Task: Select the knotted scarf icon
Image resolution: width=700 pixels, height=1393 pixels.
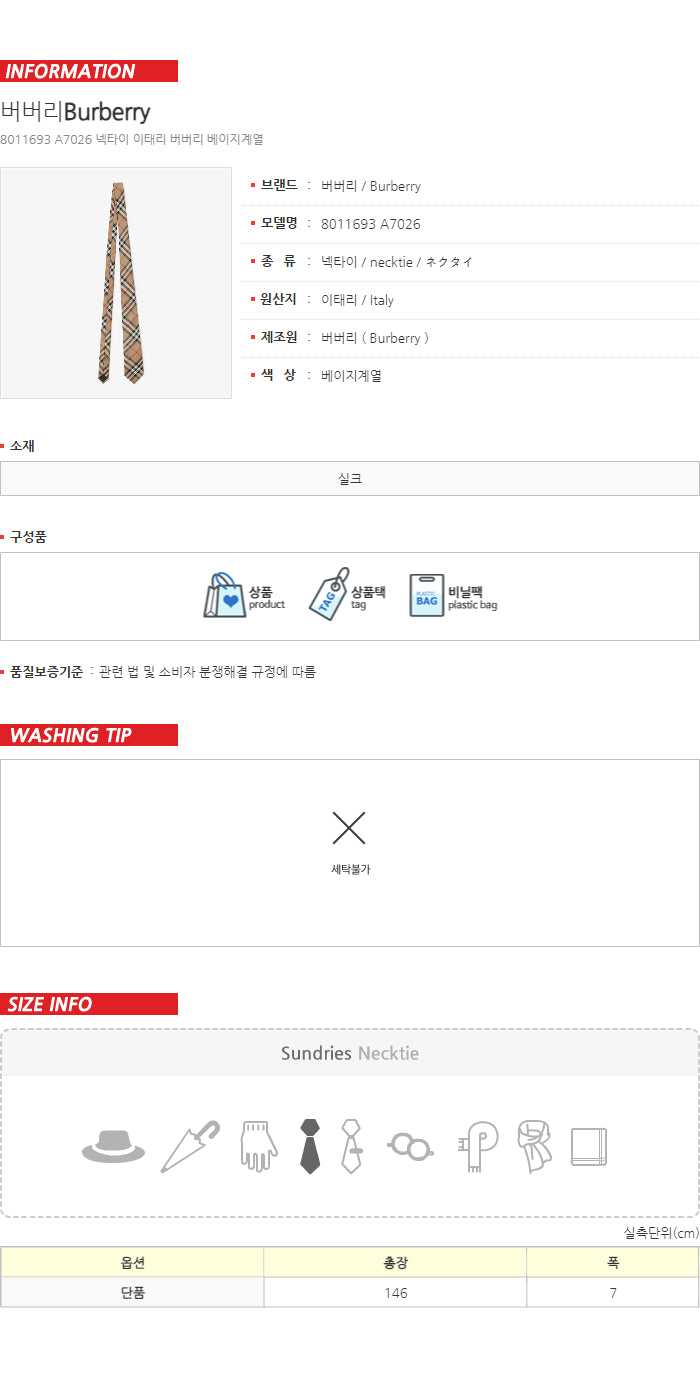Action: pyautogui.click(x=534, y=1147)
